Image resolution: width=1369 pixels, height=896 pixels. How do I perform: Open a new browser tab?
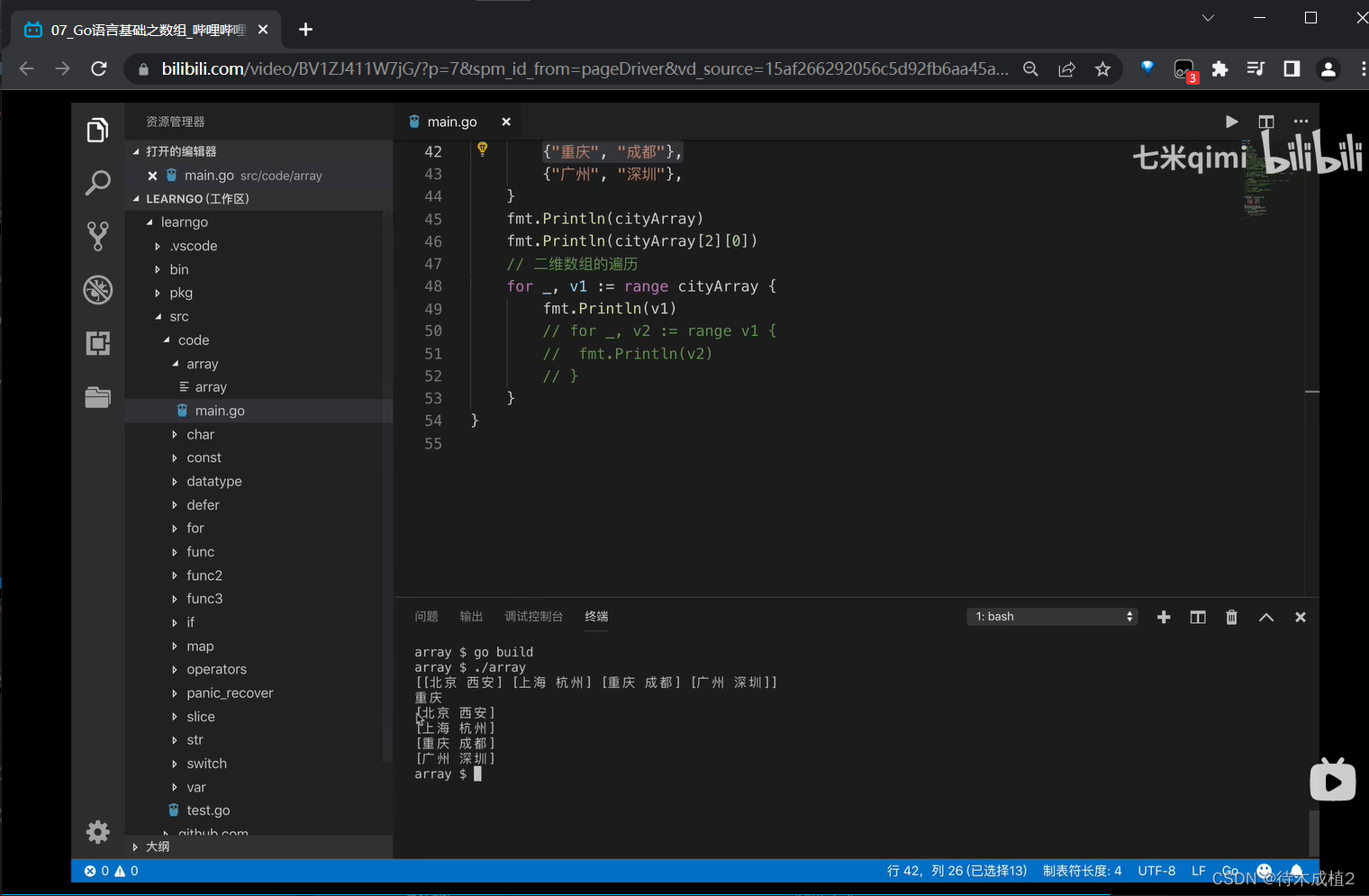coord(305,30)
